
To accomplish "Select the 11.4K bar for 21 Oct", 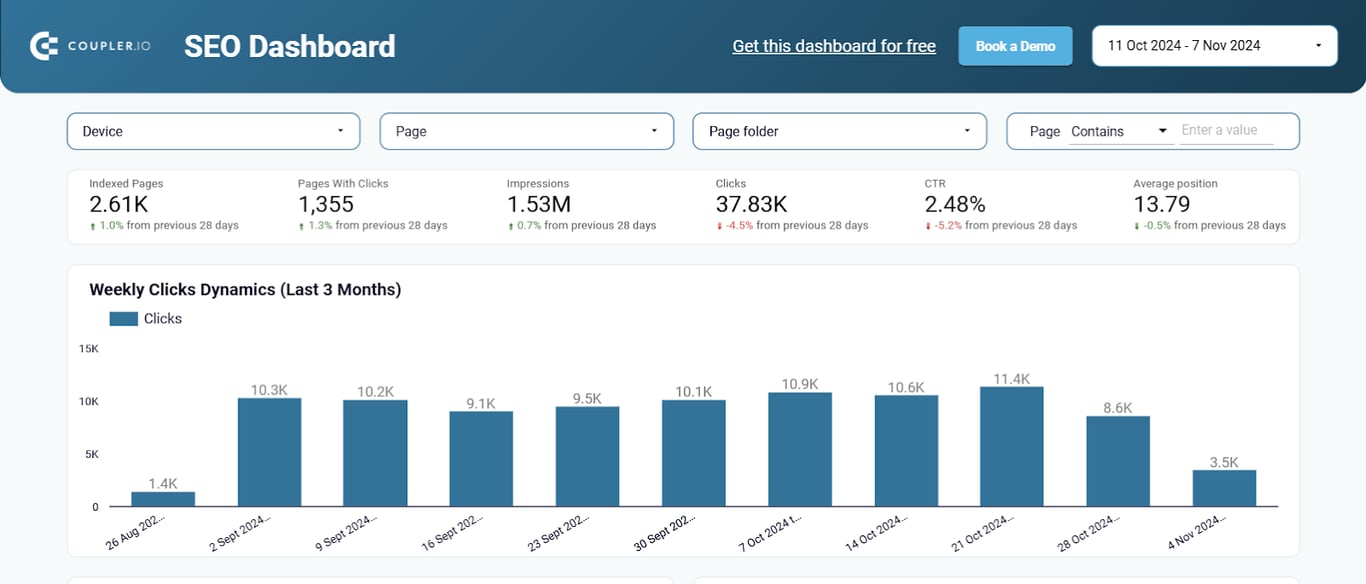I will 1012,447.
